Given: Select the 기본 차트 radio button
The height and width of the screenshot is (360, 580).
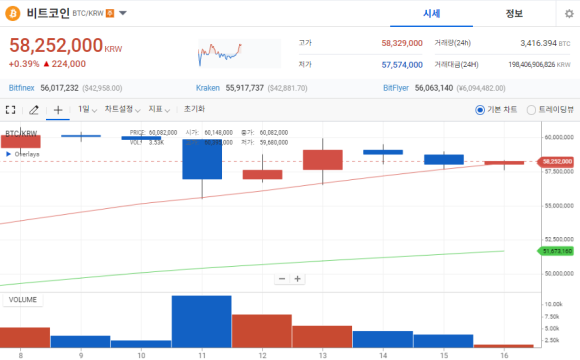Looking at the screenshot, I should 480,110.
